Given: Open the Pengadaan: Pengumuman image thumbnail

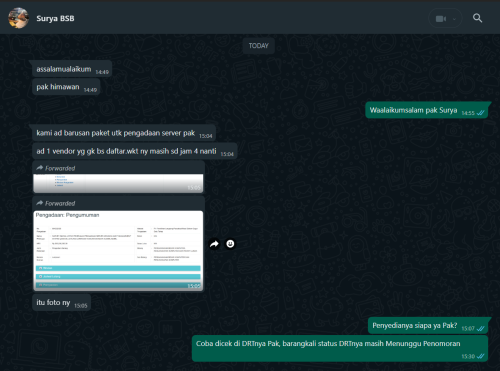Looking at the screenshot, I should (118, 250).
